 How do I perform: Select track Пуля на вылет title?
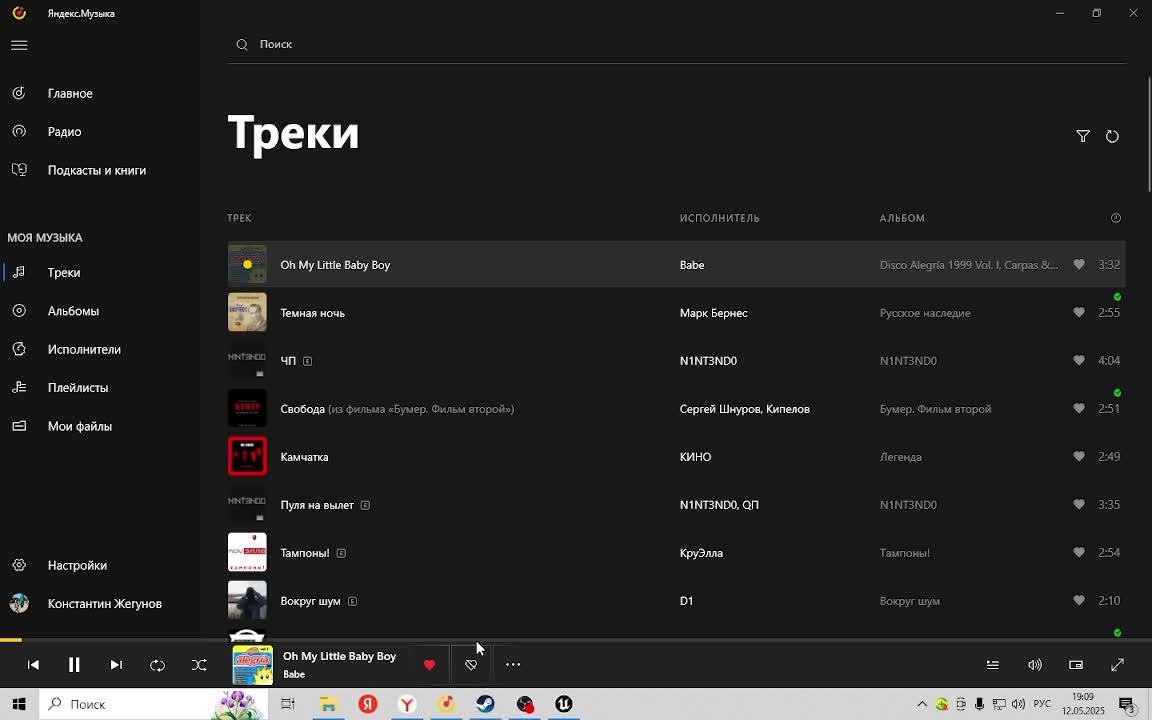317,505
